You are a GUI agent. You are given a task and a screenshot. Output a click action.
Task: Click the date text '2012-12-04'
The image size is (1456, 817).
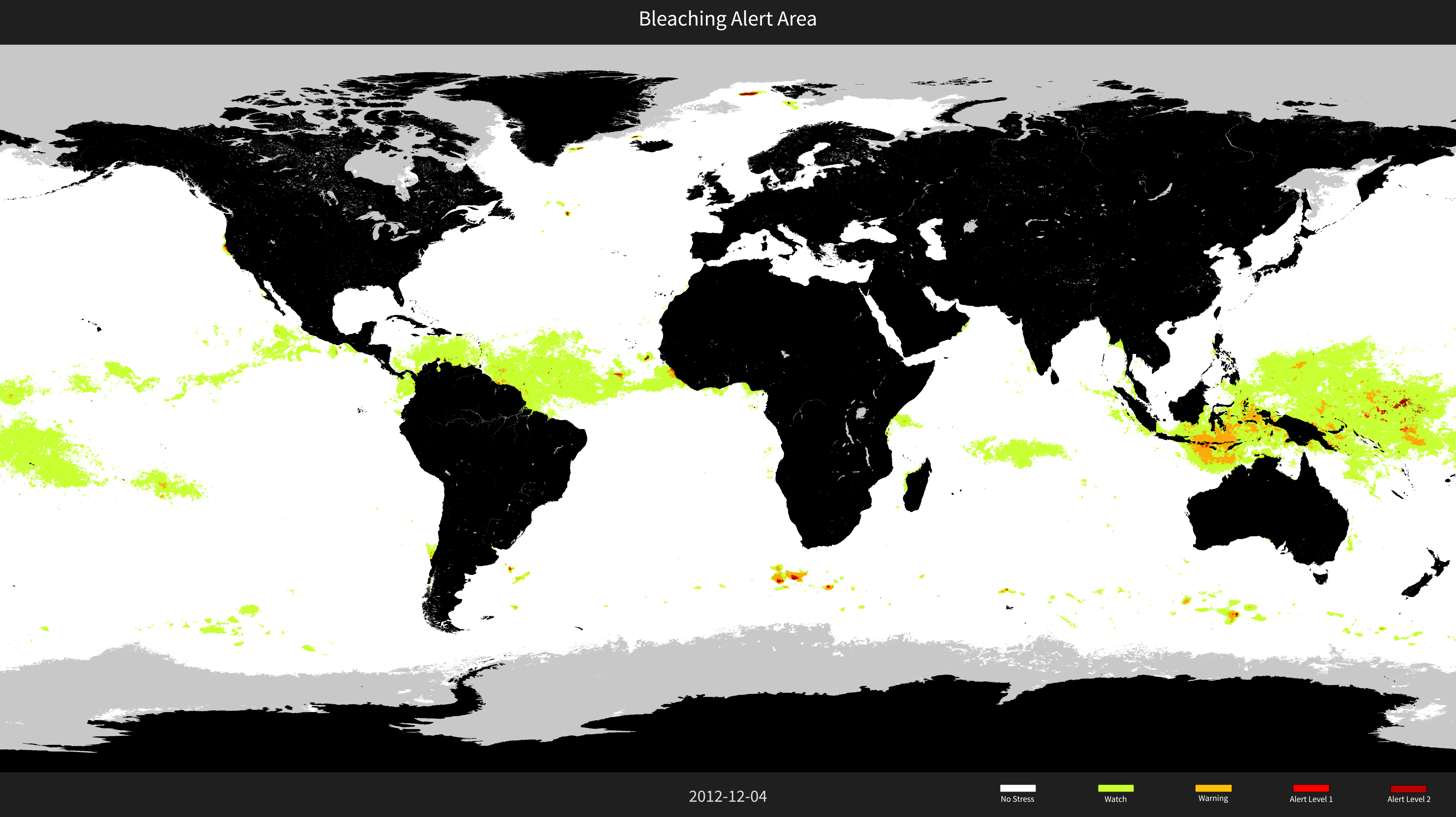click(727, 797)
